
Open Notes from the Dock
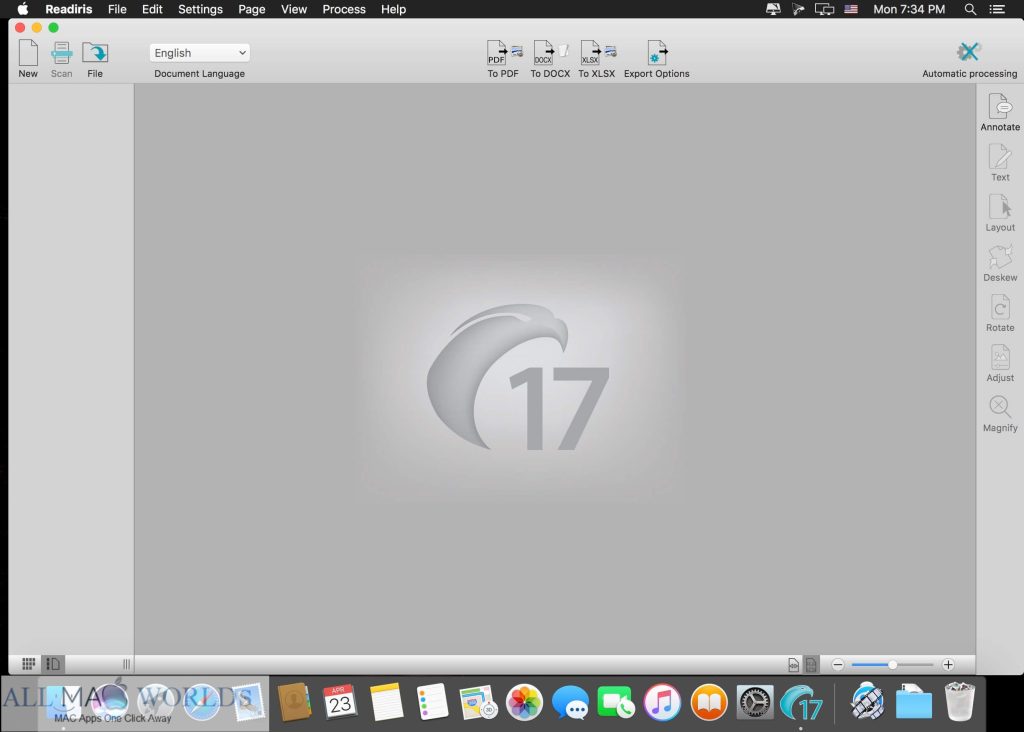[x=386, y=702]
